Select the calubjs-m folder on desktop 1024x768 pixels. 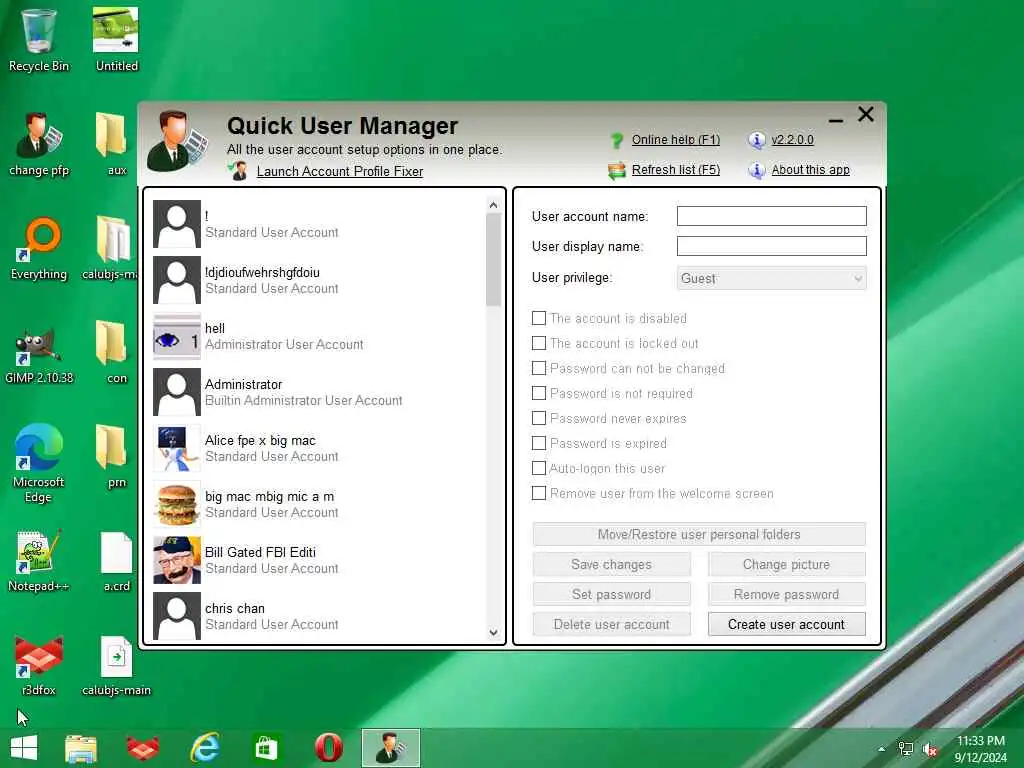[x=111, y=248]
